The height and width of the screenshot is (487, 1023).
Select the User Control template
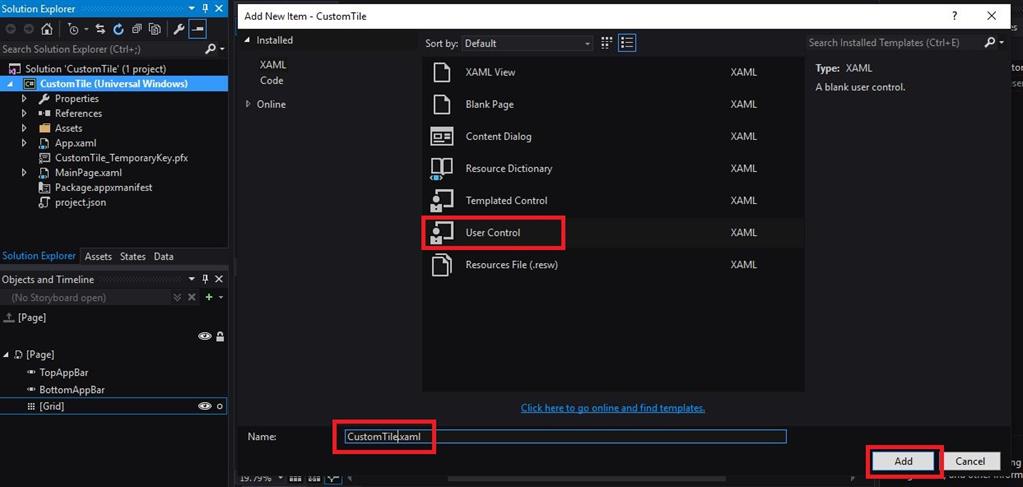click(613, 232)
